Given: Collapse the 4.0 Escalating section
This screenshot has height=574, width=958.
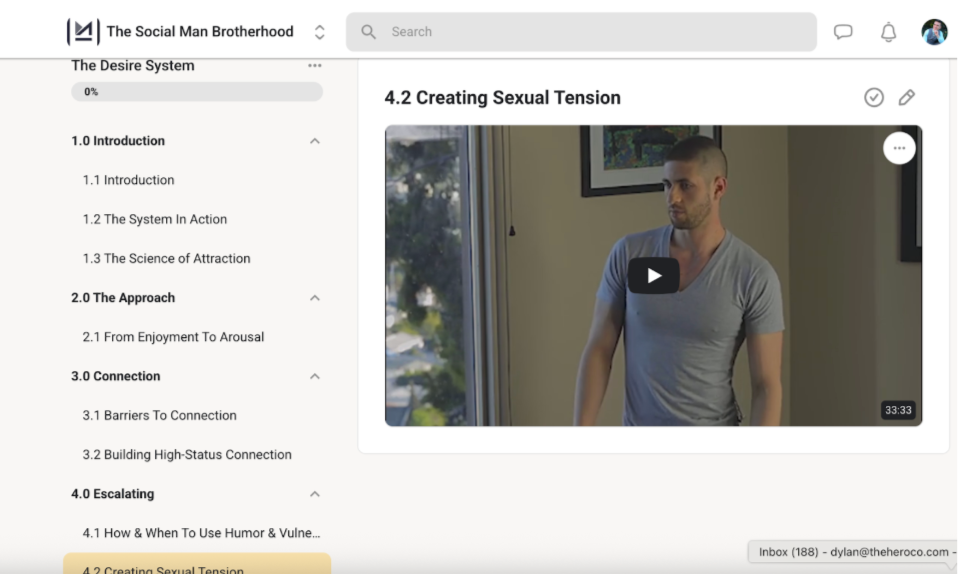Looking at the screenshot, I should tap(315, 494).
